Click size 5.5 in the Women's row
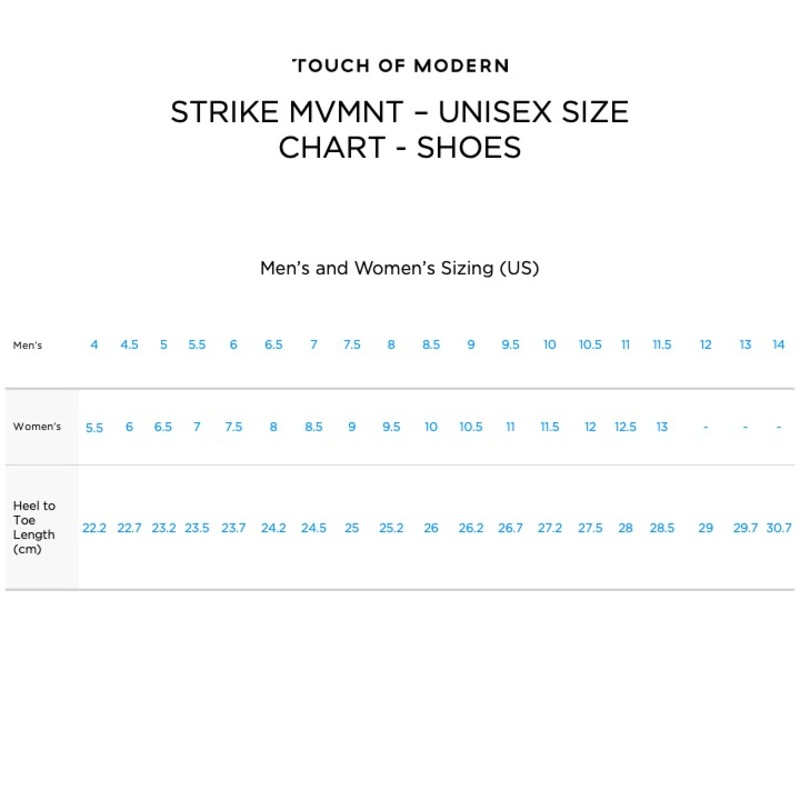 point(94,428)
